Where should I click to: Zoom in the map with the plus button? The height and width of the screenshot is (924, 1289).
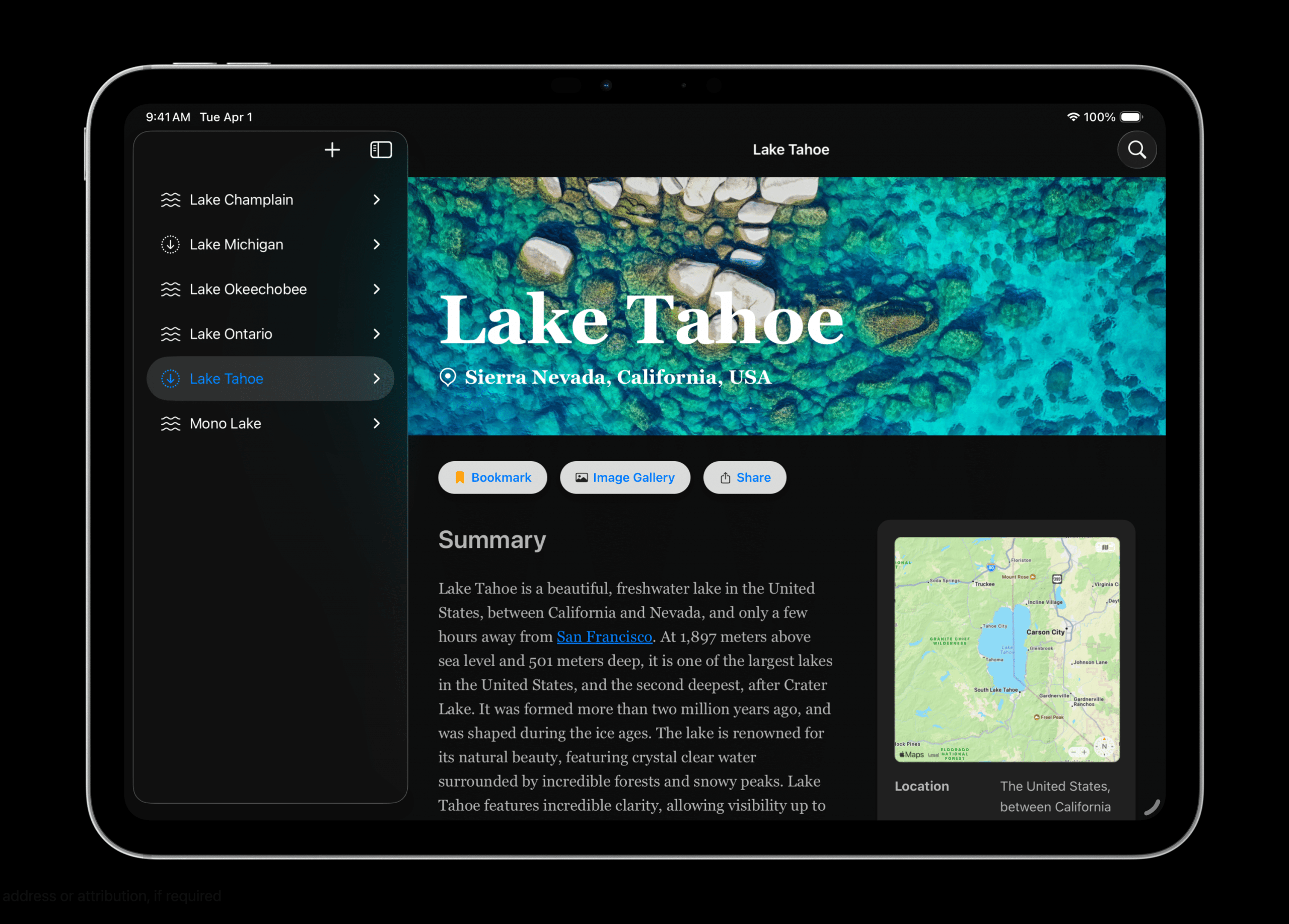pos(1084,752)
